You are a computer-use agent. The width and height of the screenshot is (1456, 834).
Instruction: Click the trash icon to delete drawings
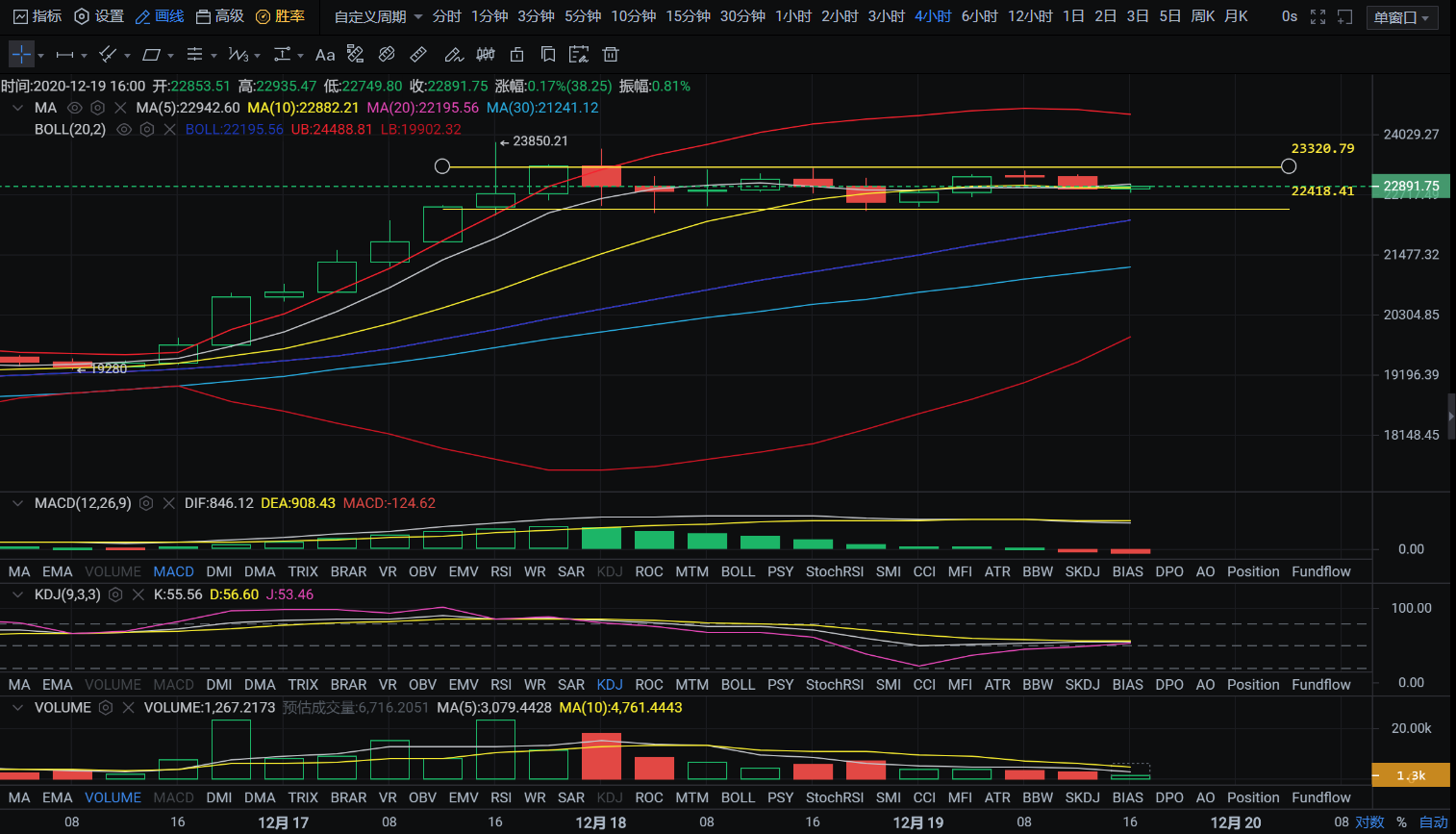(610, 55)
